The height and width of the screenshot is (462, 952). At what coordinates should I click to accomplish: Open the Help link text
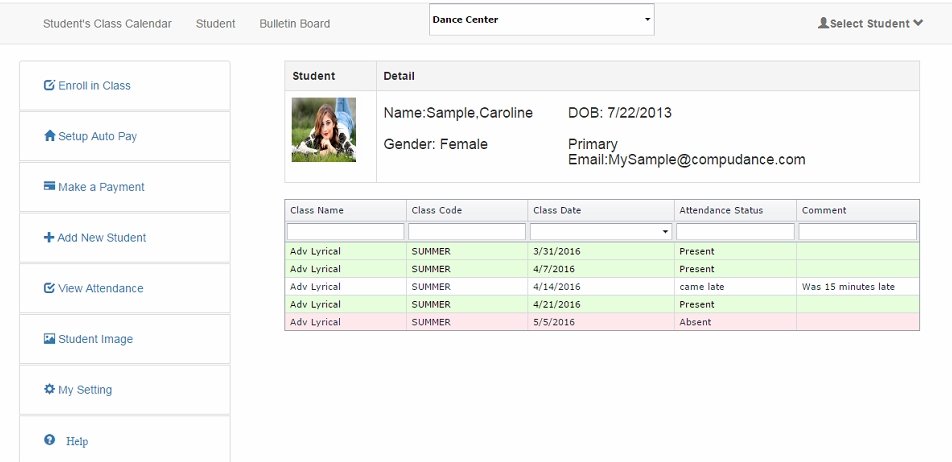coord(77,441)
